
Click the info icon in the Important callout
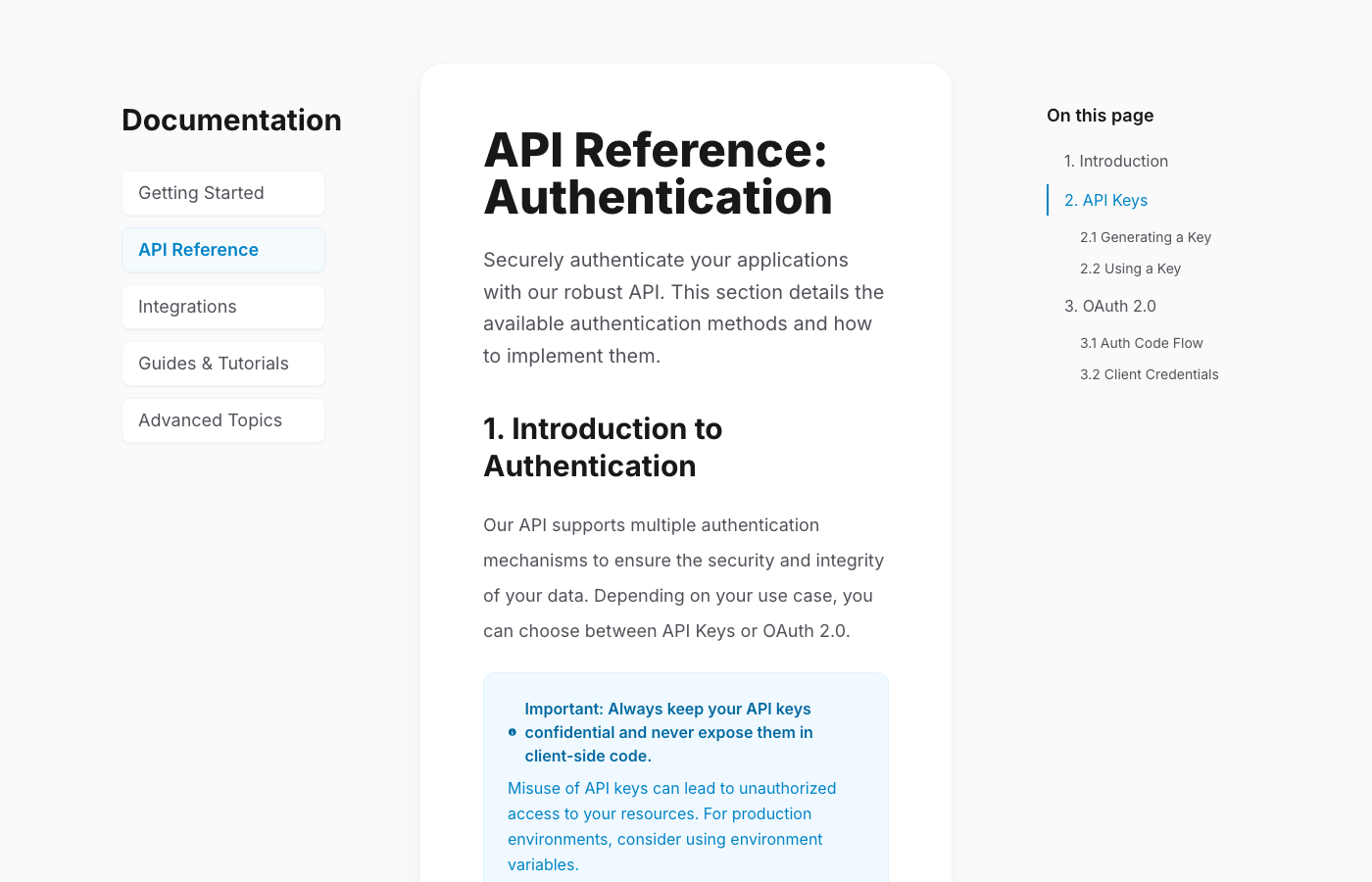[512, 731]
